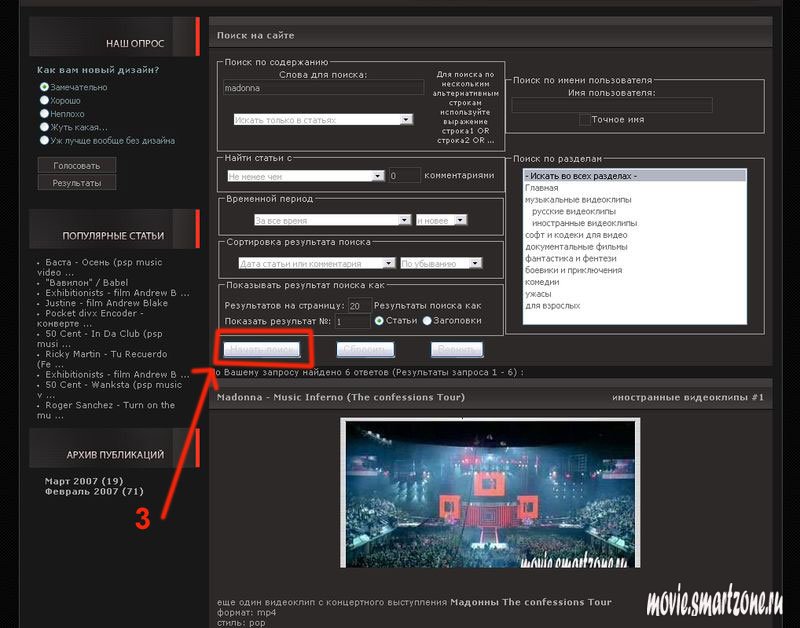Open '"Вавилон" / Babel' article link

point(87,282)
